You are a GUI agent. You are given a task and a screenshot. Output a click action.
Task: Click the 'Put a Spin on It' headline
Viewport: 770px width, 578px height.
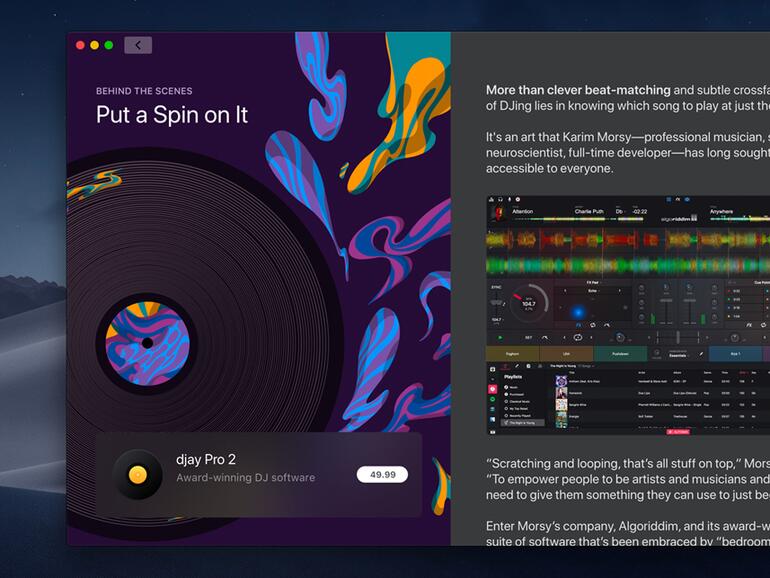click(x=172, y=115)
